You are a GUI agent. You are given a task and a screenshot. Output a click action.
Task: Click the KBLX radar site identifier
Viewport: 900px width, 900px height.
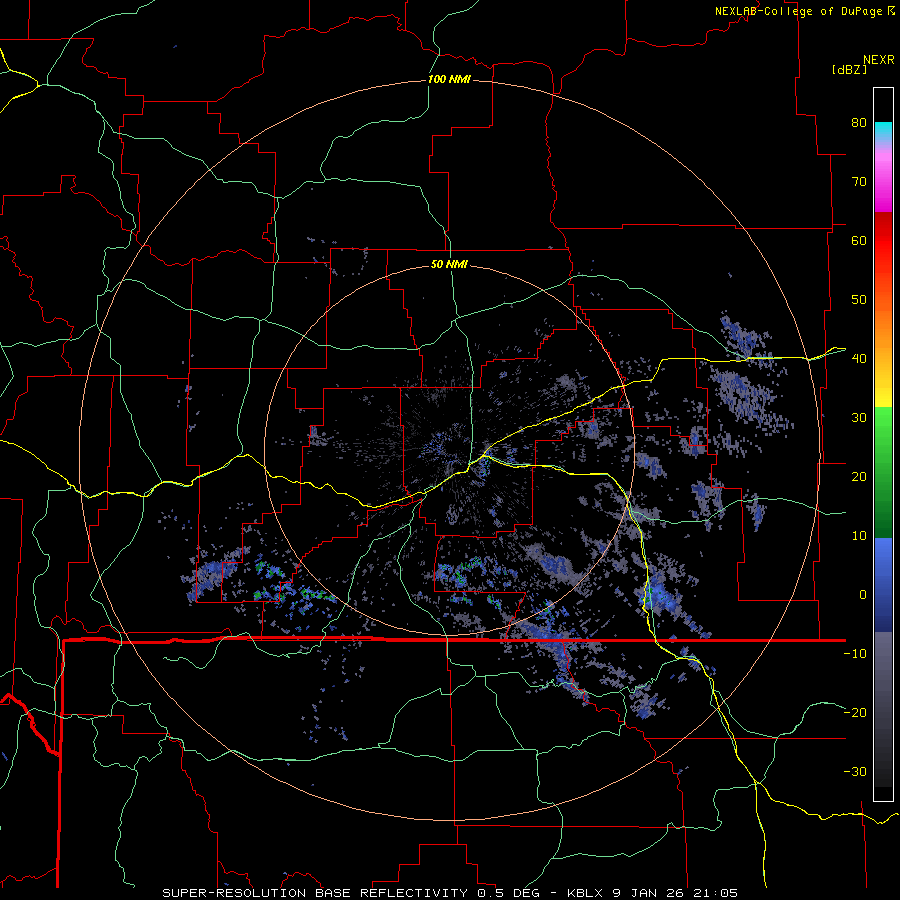(x=585, y=893)
